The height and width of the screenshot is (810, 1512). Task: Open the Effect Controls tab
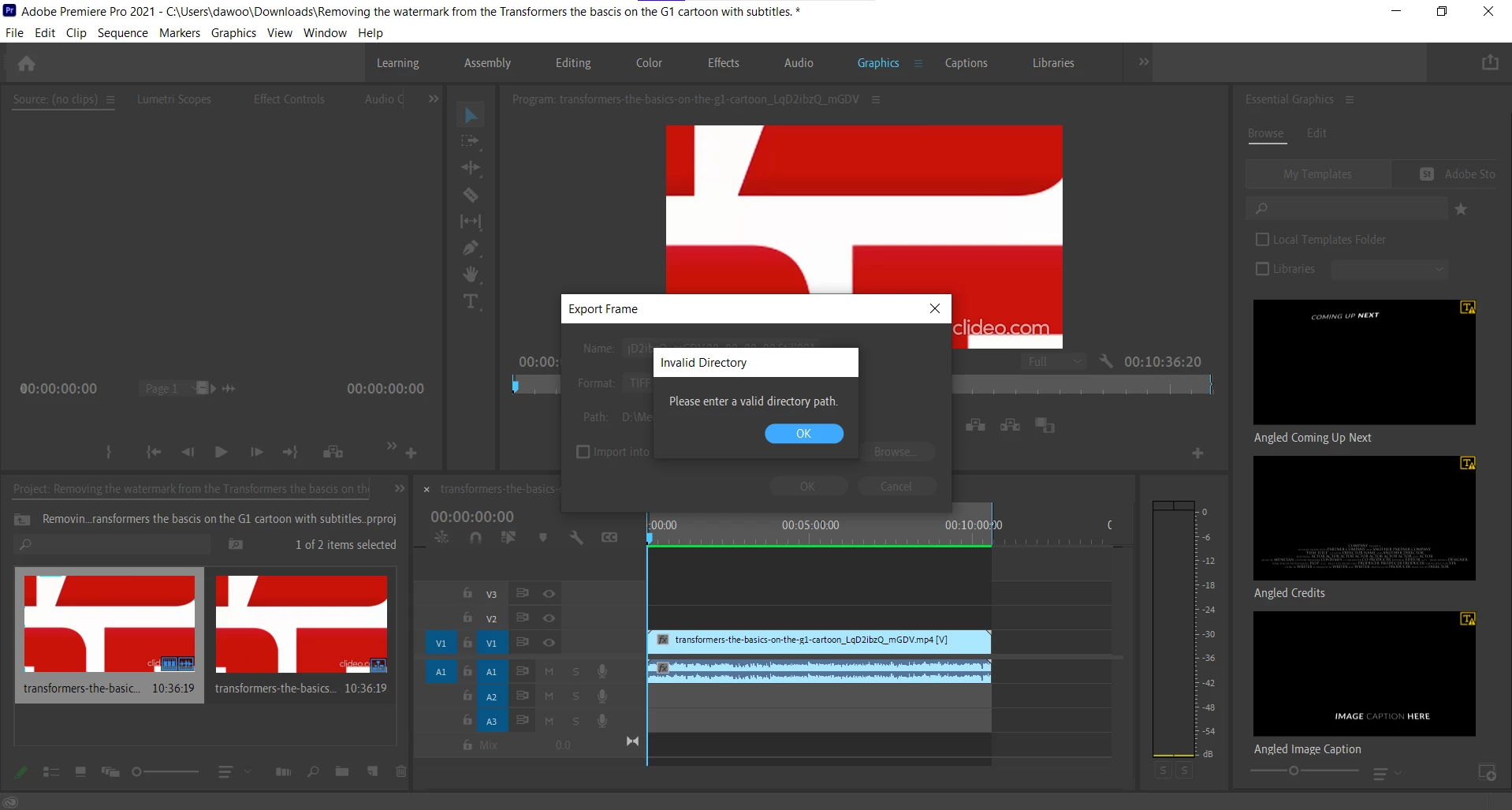tap(289, 99)
